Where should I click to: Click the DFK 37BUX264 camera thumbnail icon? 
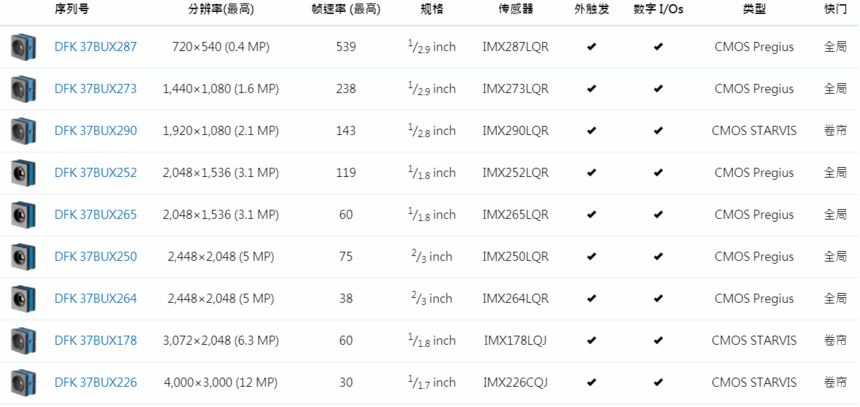[x=23, y=299]
